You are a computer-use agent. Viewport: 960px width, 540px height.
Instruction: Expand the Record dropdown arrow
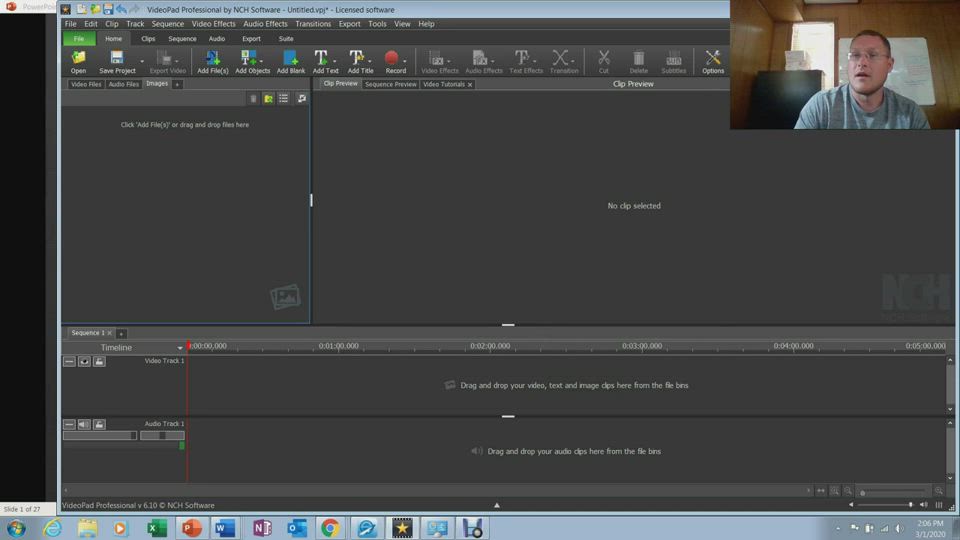[x=405, y=60]
